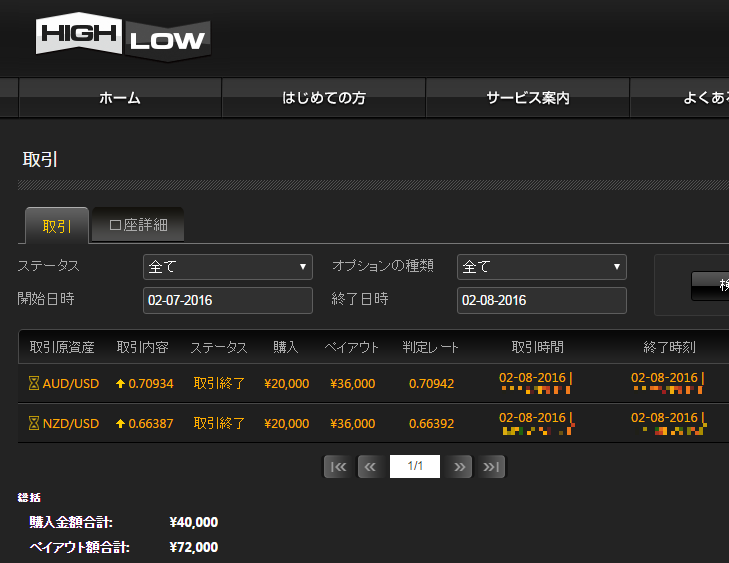This screenshot has height=563, width=729.
Task: Click 取引終了 status in AUD/USD row
Action: tap(219, 384)
